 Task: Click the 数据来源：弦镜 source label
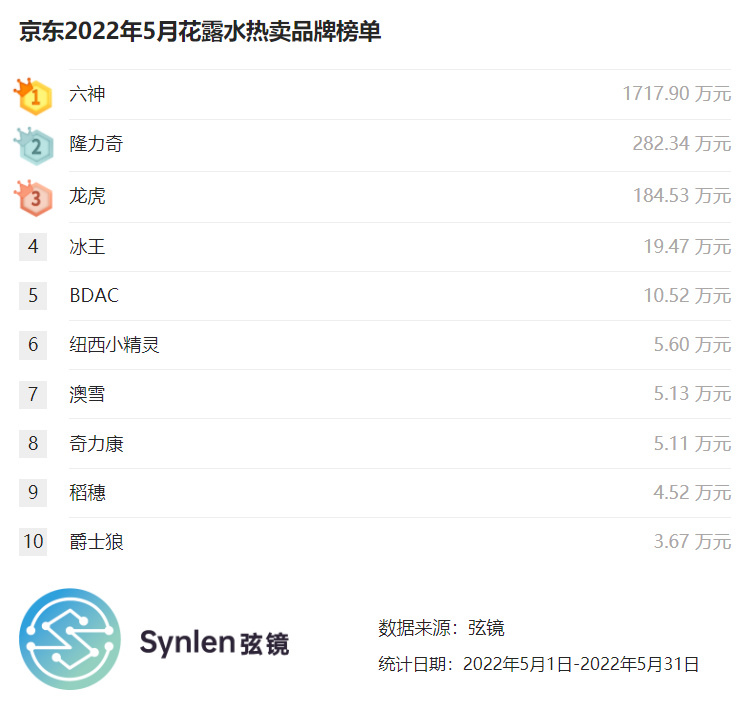tap(441, 628)
